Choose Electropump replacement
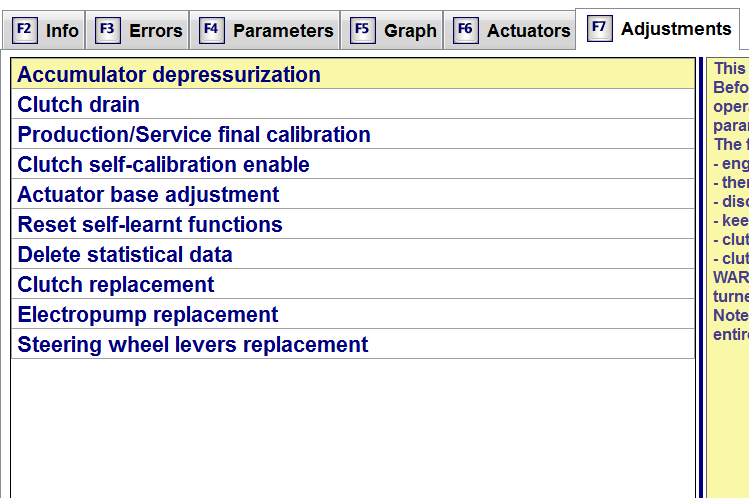 tap(353, 315)
